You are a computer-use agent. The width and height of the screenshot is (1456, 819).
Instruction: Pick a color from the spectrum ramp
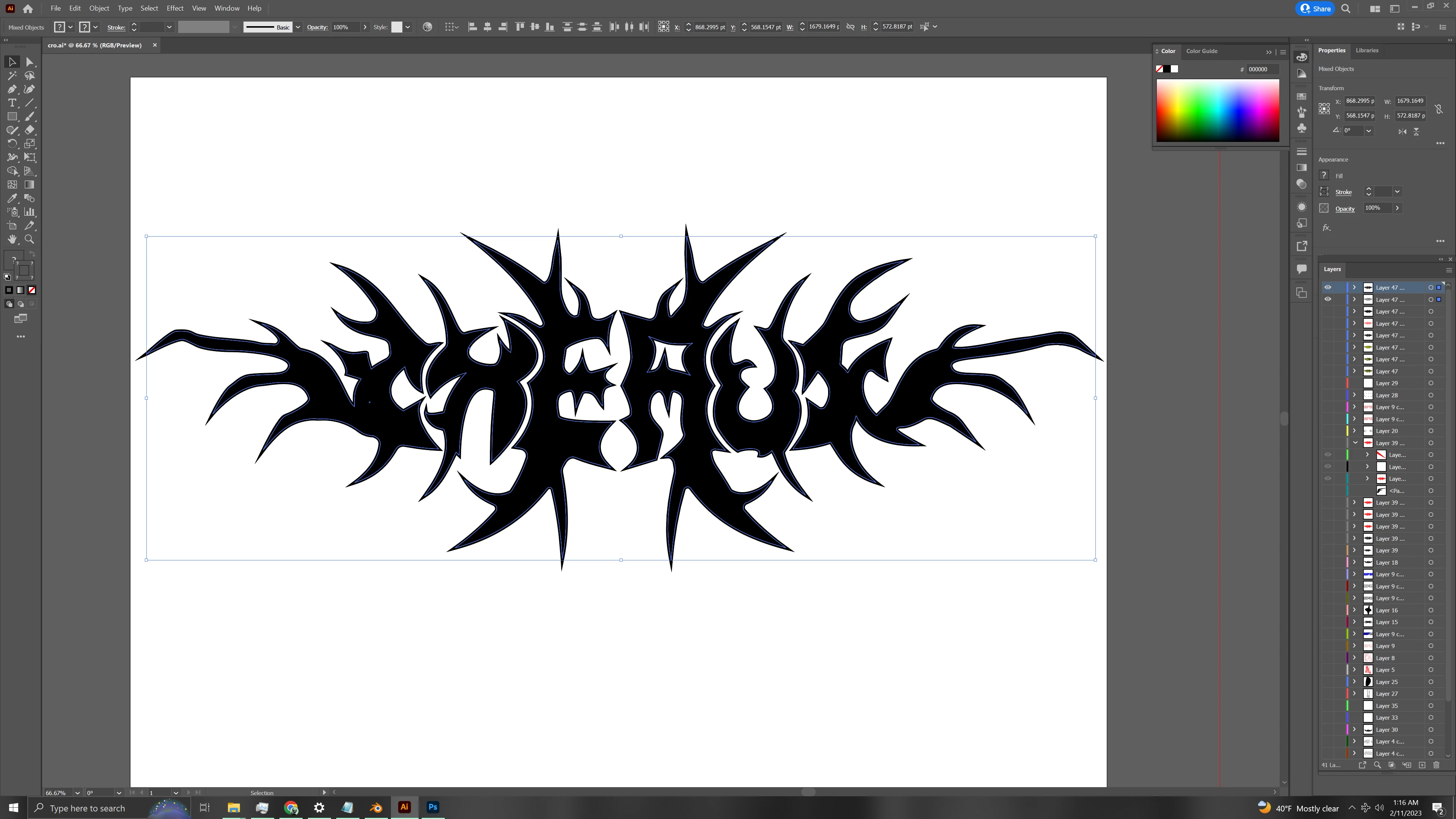coord(1218,110)
